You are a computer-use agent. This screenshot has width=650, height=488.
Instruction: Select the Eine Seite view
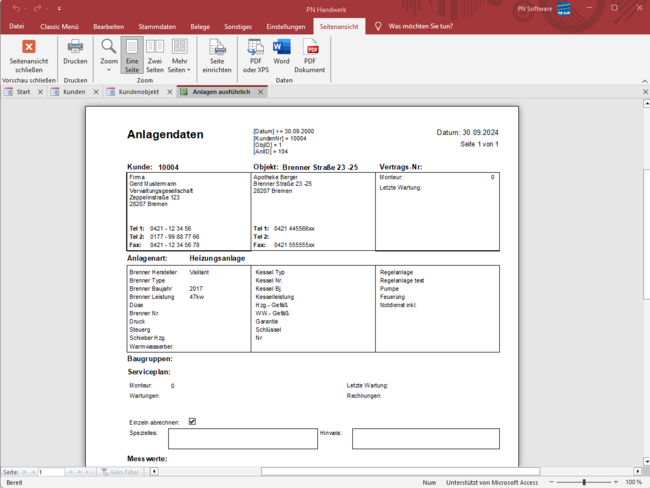pos(132,56)
